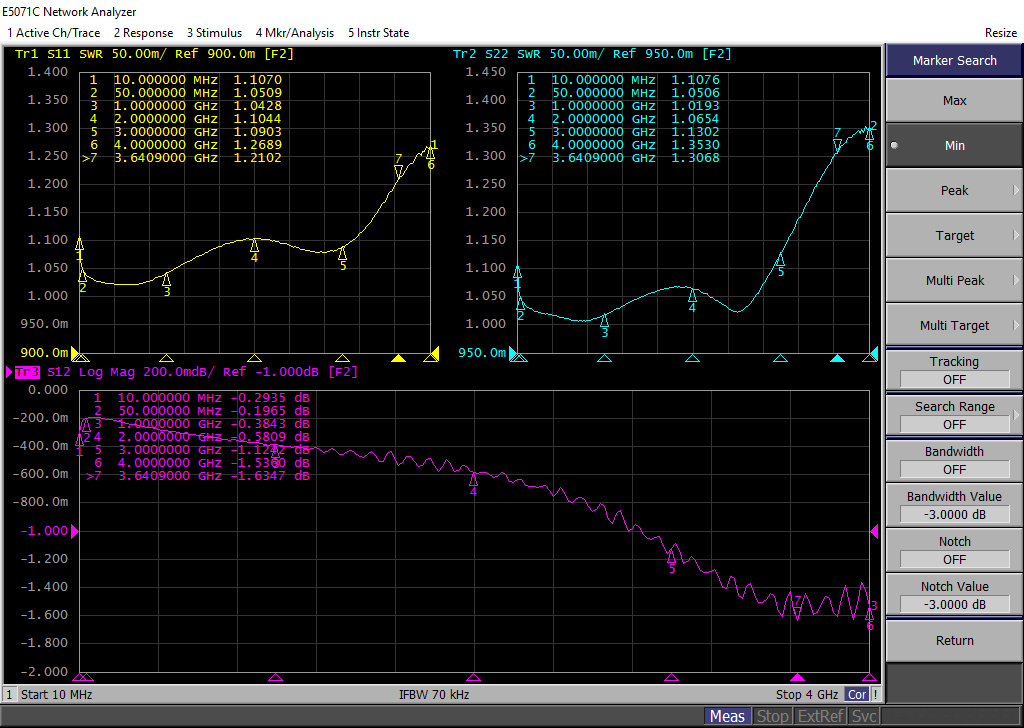Click marker 3 on the yellow S11 trace

(x=167, y=280)
